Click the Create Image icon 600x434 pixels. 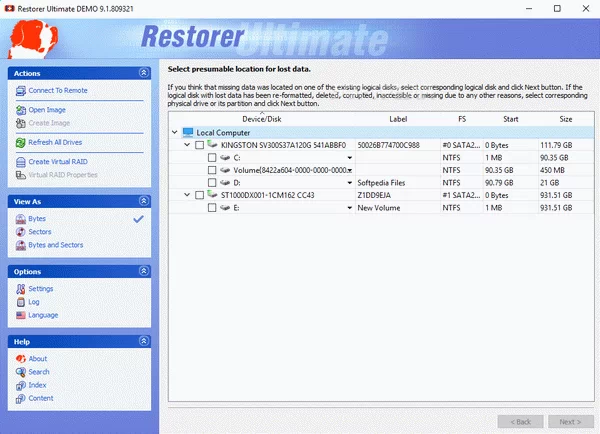tap(21, 123)
